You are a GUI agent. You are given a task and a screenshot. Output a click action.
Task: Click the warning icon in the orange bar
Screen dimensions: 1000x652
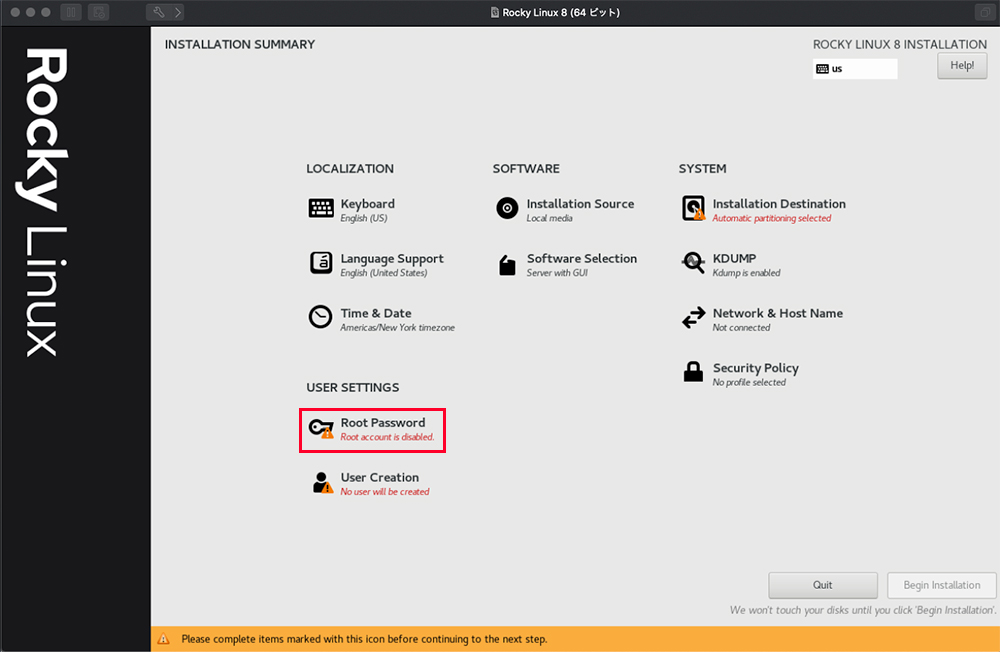pyautogui.click(x=164, y=639)
